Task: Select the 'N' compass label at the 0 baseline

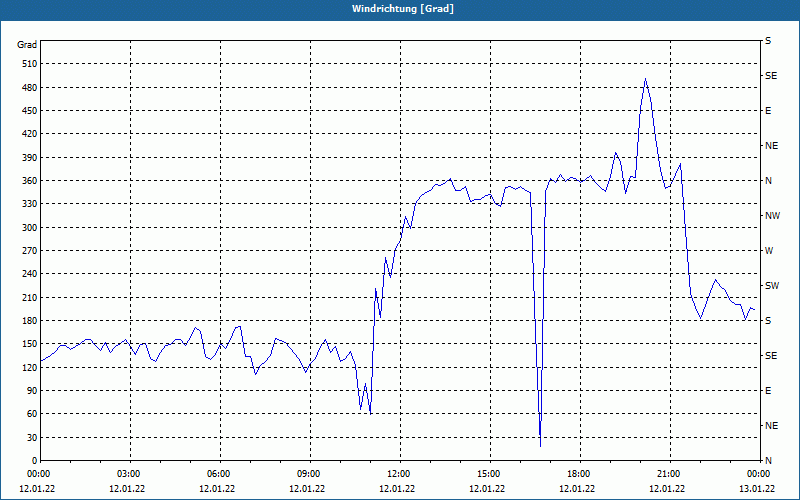Action: point(769,461)
